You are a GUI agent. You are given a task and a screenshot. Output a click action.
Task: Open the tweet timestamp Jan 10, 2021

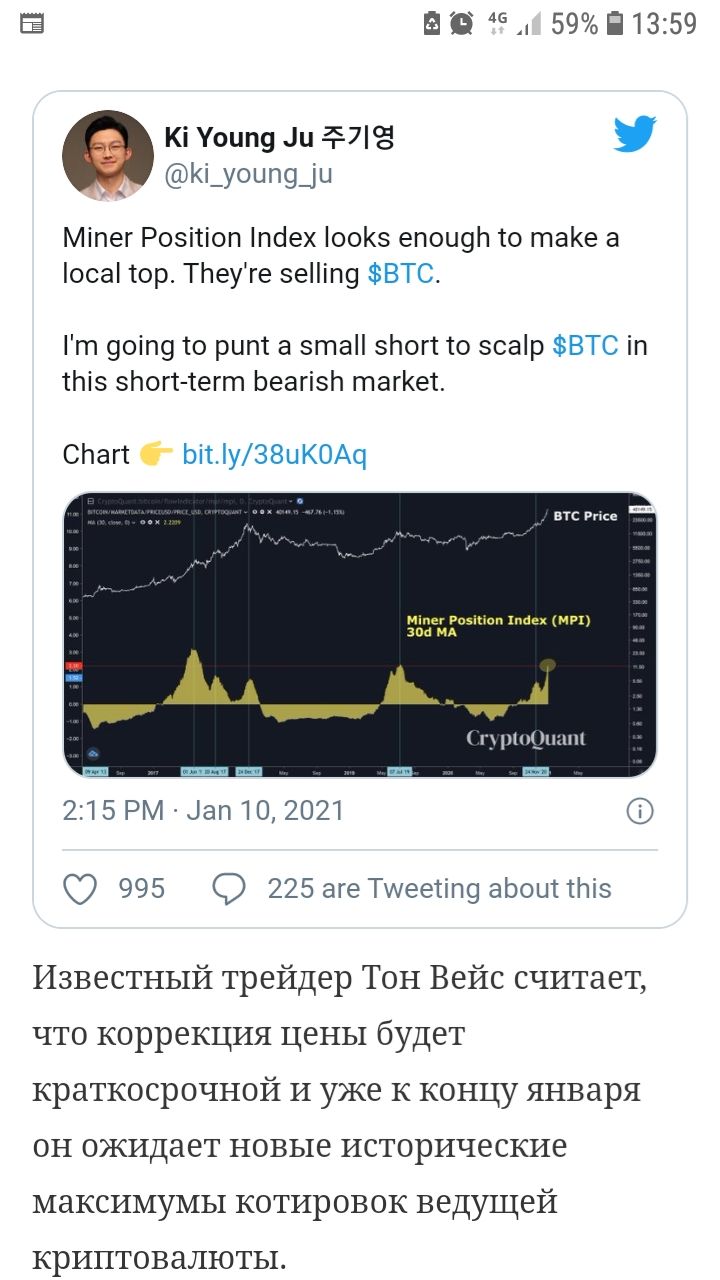(x=203, y=810)
